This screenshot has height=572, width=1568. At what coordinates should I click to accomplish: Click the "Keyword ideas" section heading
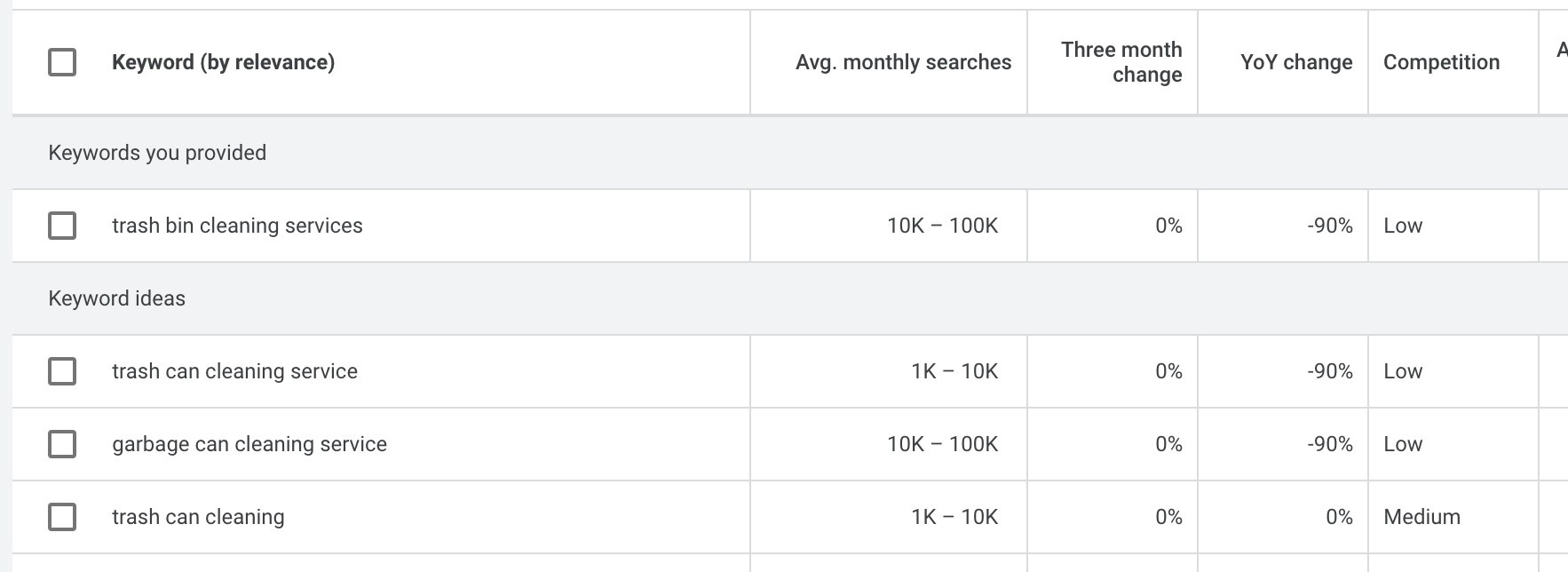pyautogui.click(x=117, y=298)
